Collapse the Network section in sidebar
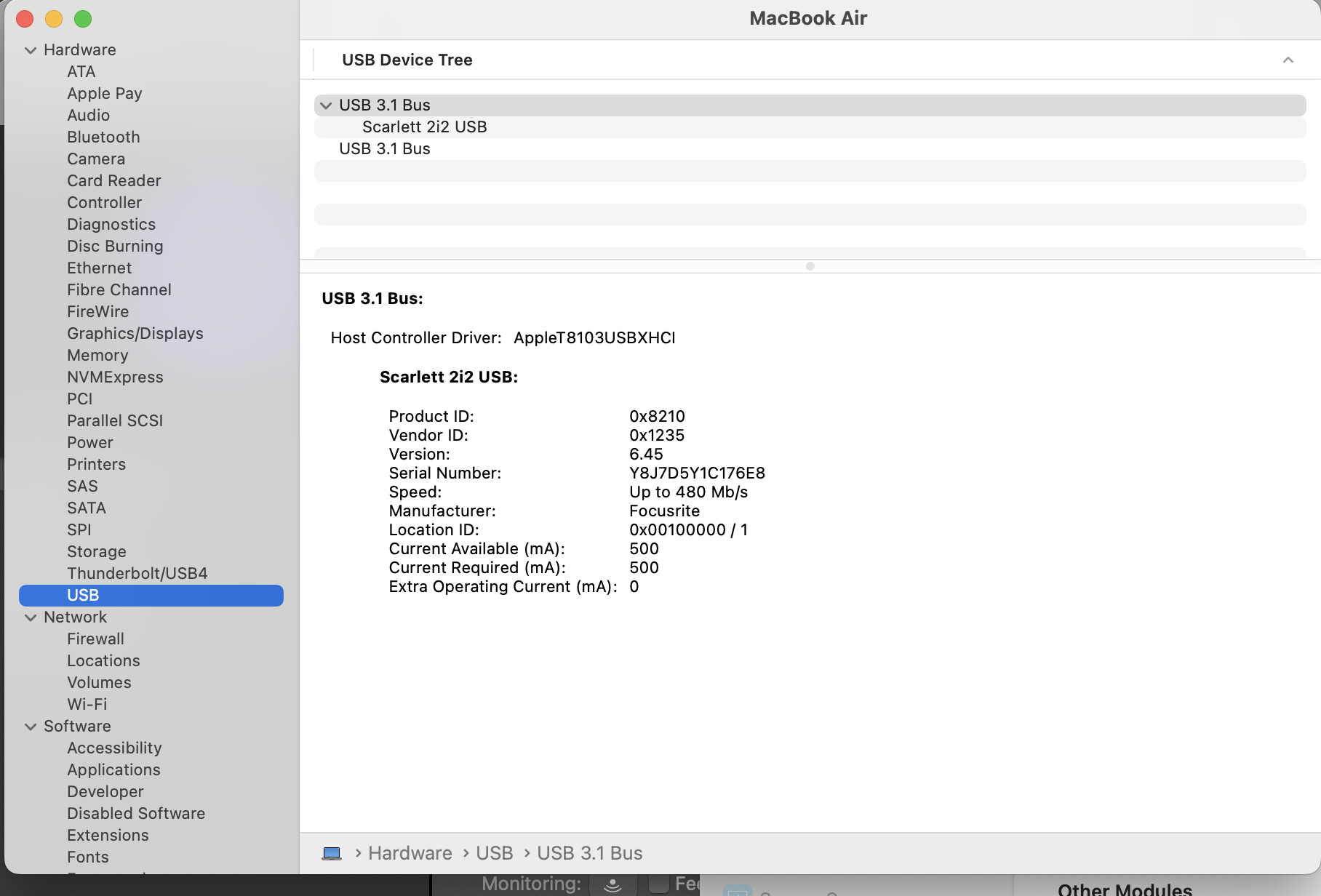Screen dimensions: 1321x896 point(31,617)
